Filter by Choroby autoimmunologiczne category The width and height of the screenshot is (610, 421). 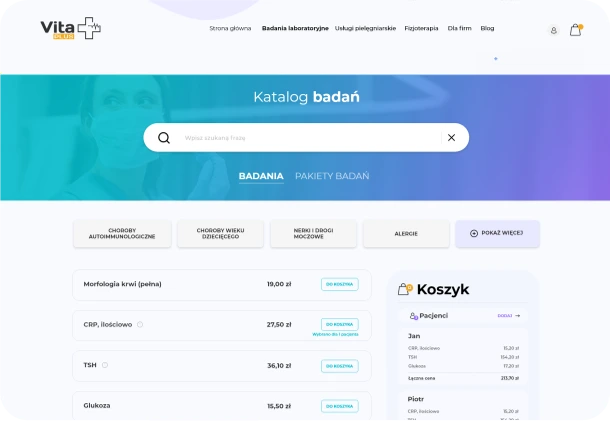coord(122,233)
